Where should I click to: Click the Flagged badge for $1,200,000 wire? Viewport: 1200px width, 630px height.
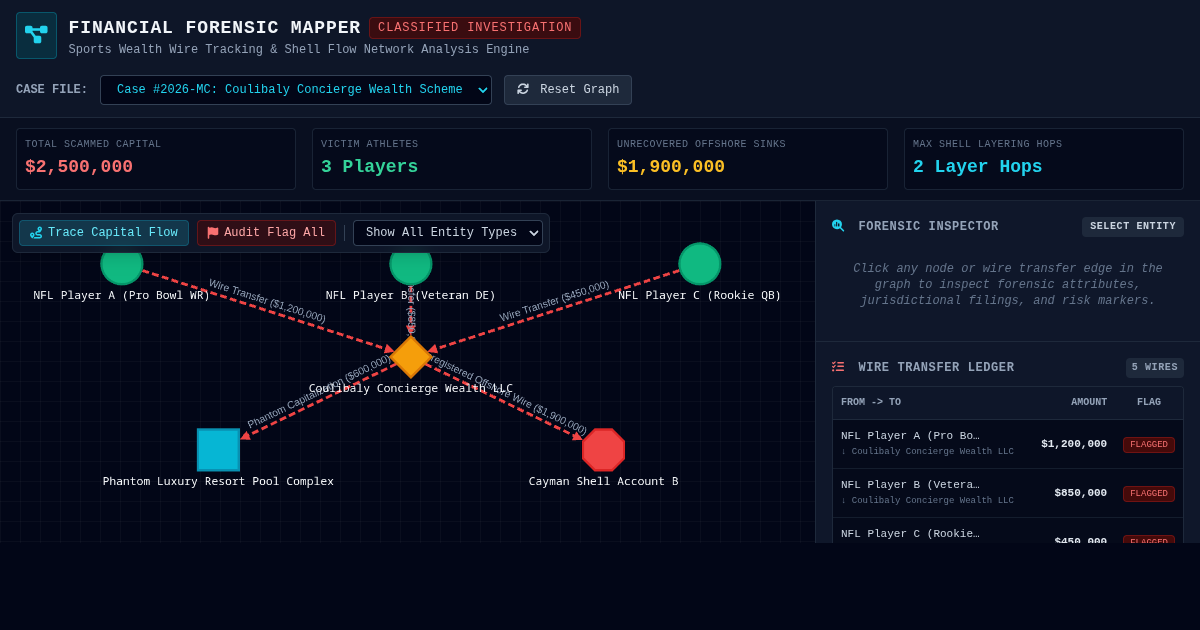[1149, 445]
